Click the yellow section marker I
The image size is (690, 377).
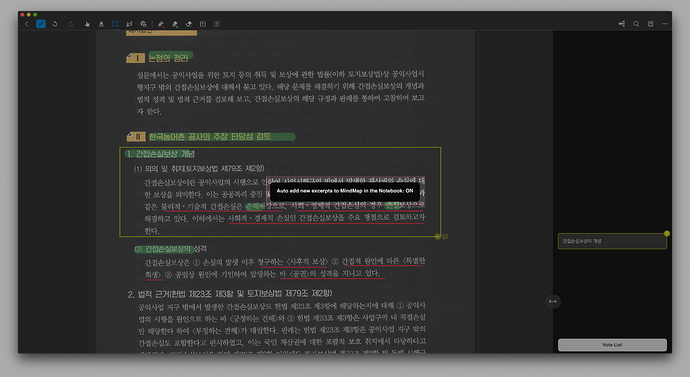(136, 58)
